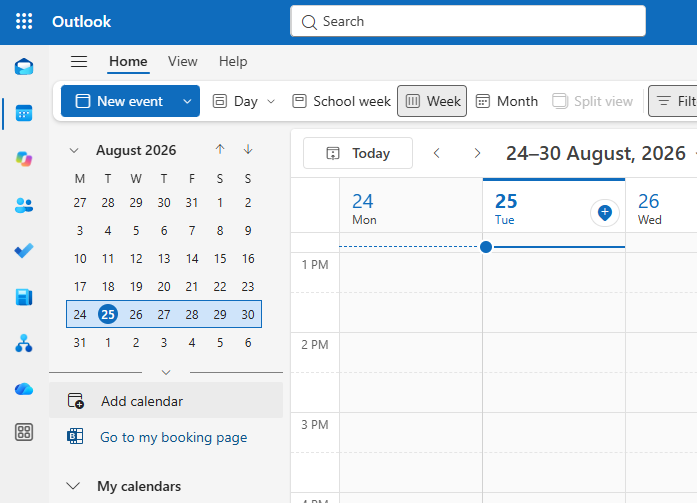Launch Copilot from the sidebar
Viewport: 697px width, 503px height.
click(x=24, y=159)
